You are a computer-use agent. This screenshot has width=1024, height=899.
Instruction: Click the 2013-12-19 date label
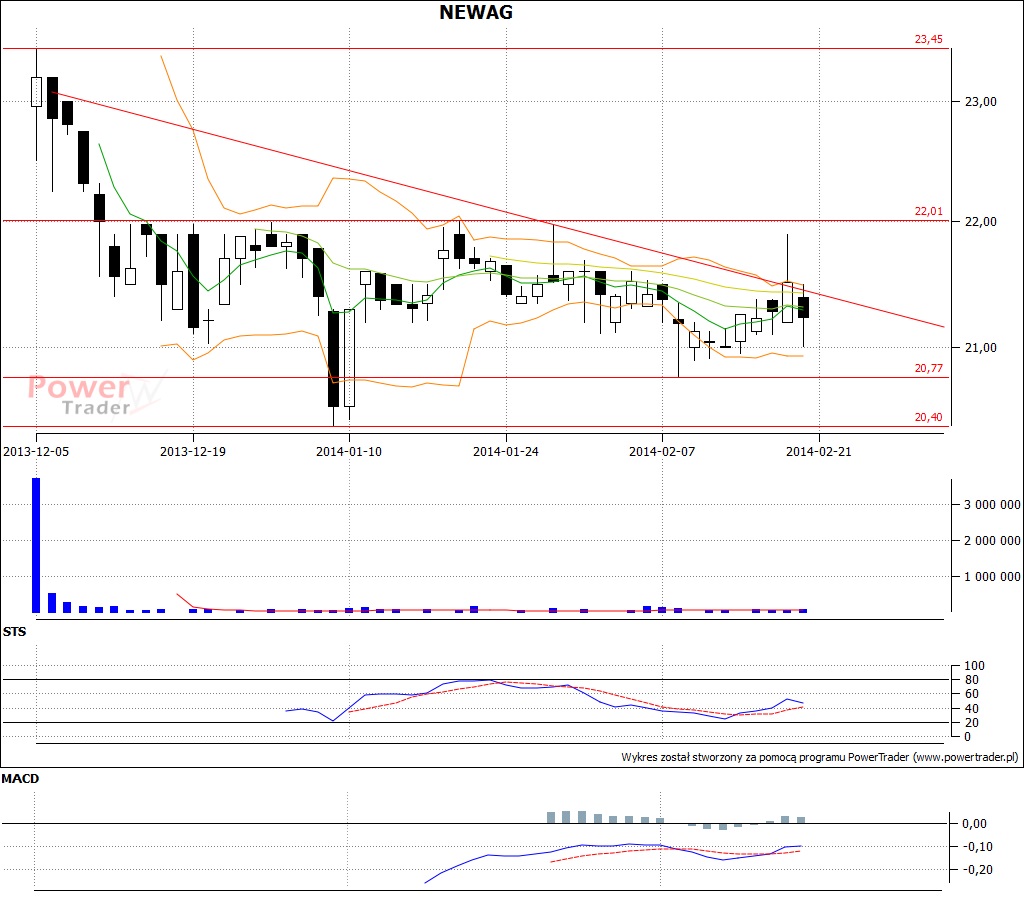click(193, 452)
